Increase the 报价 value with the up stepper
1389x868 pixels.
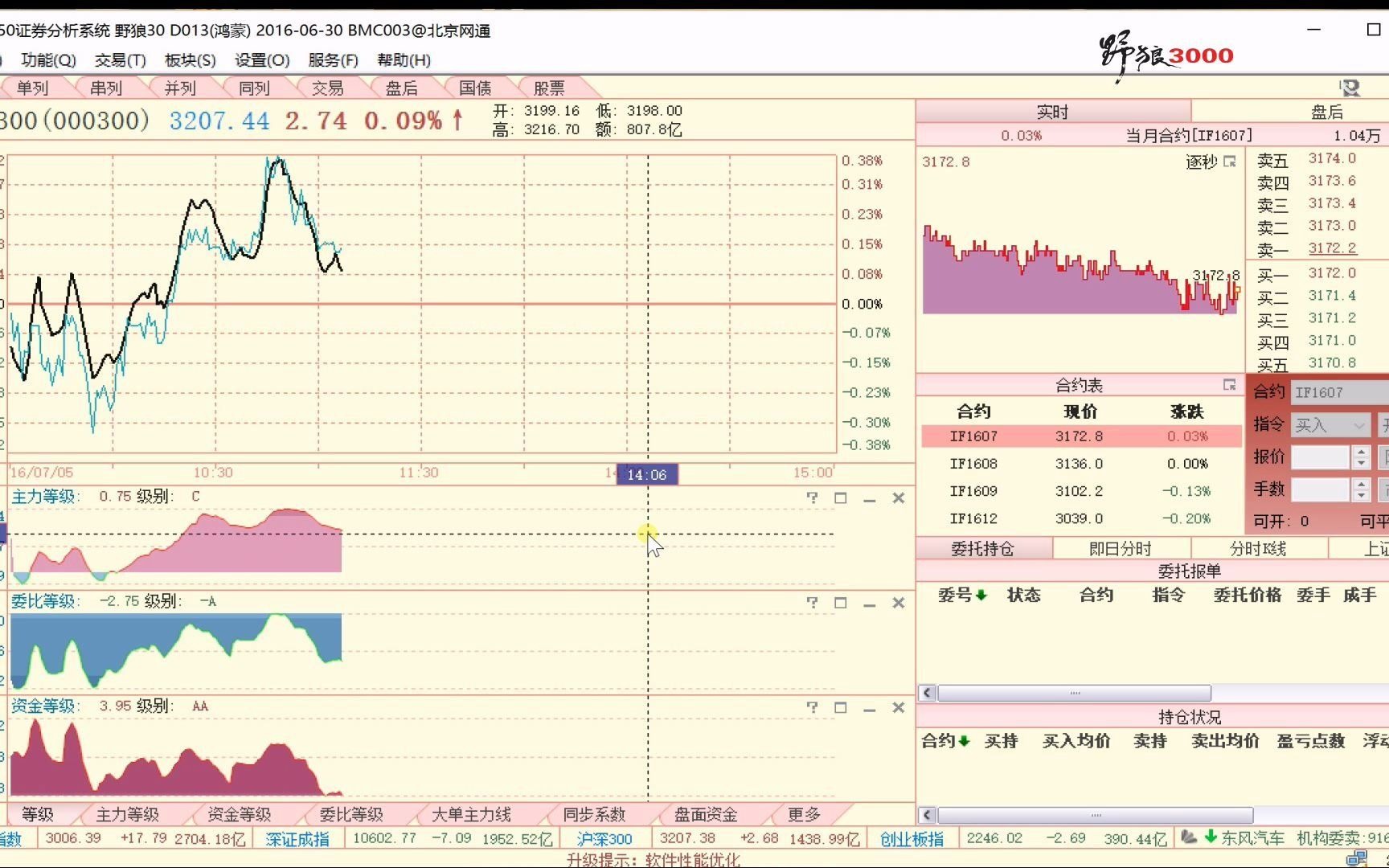coord(1361,452)
